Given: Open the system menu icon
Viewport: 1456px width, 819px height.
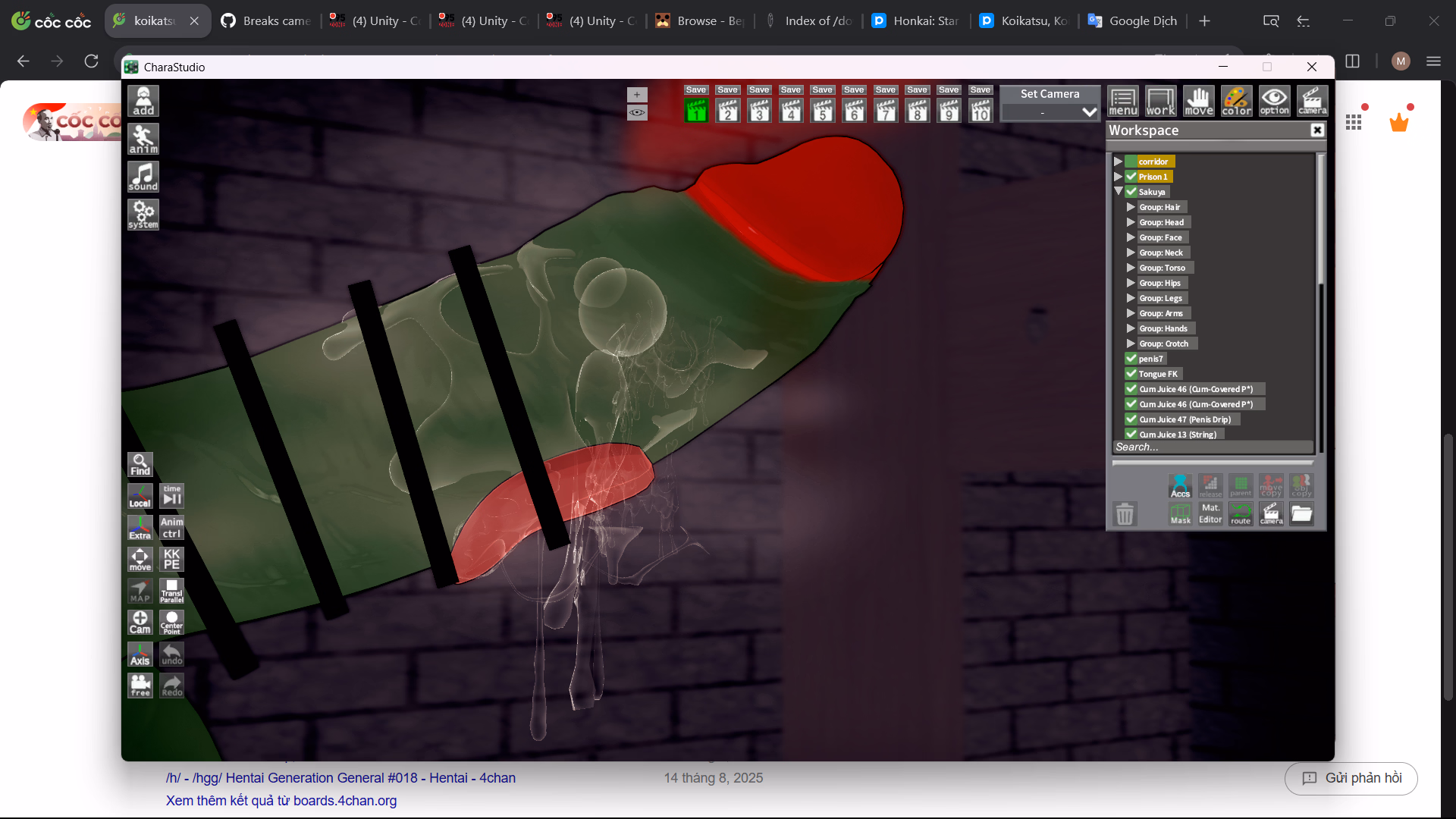Looking at the screenshot, I should pos(143,215).
